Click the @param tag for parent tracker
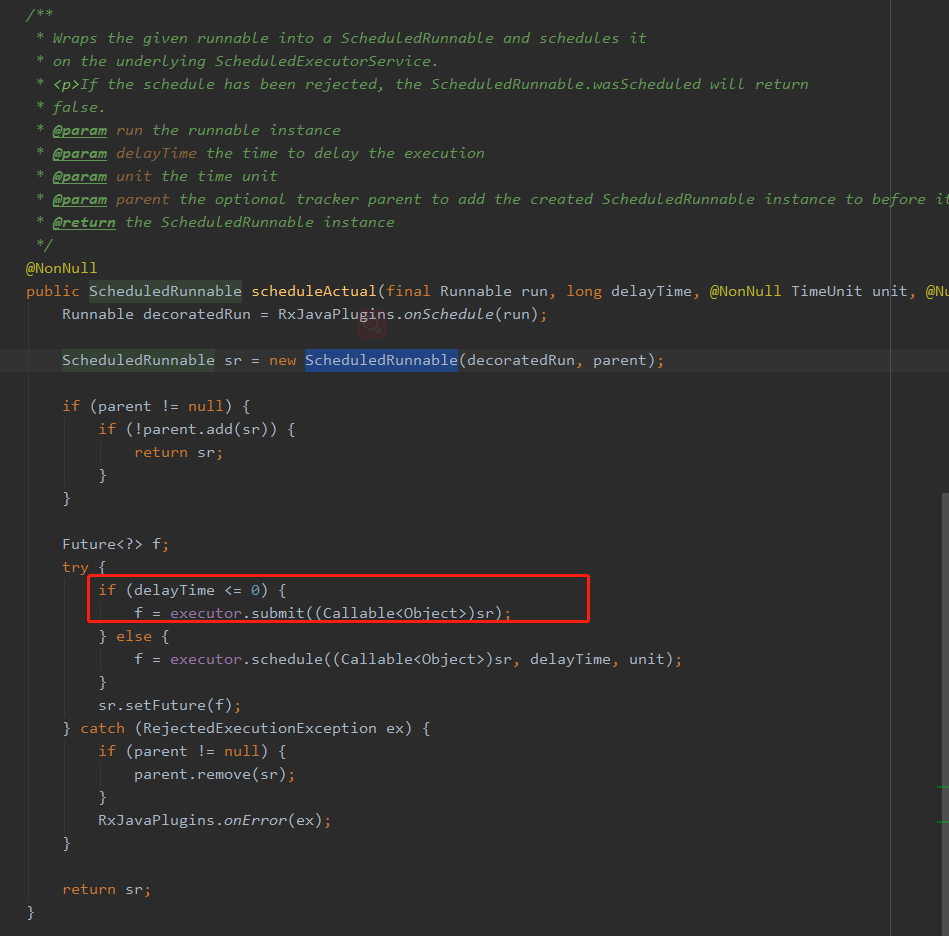This screenshot has width=949, height=936. (x=80, y=199)
